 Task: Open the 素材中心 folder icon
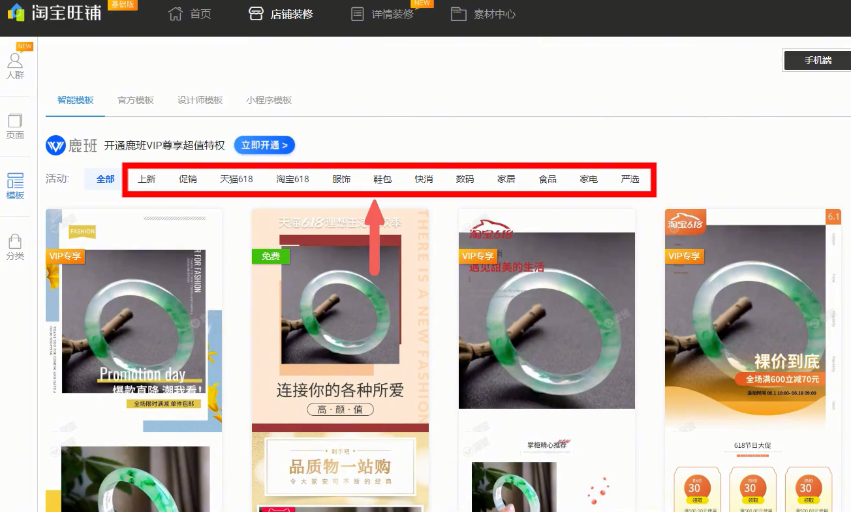point(459,14)
